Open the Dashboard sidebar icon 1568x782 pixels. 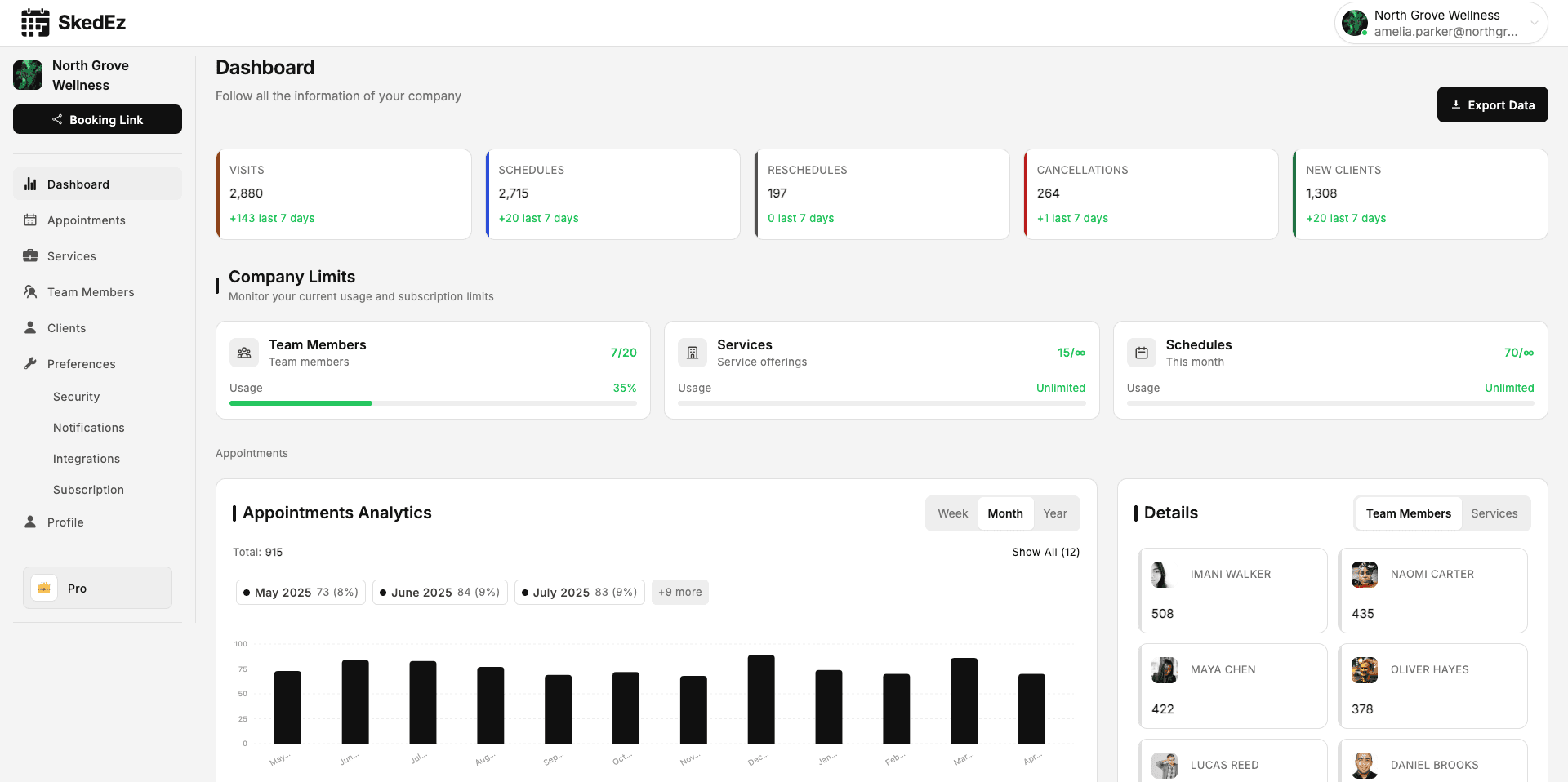pyautogui.click(x=31, y=184)
